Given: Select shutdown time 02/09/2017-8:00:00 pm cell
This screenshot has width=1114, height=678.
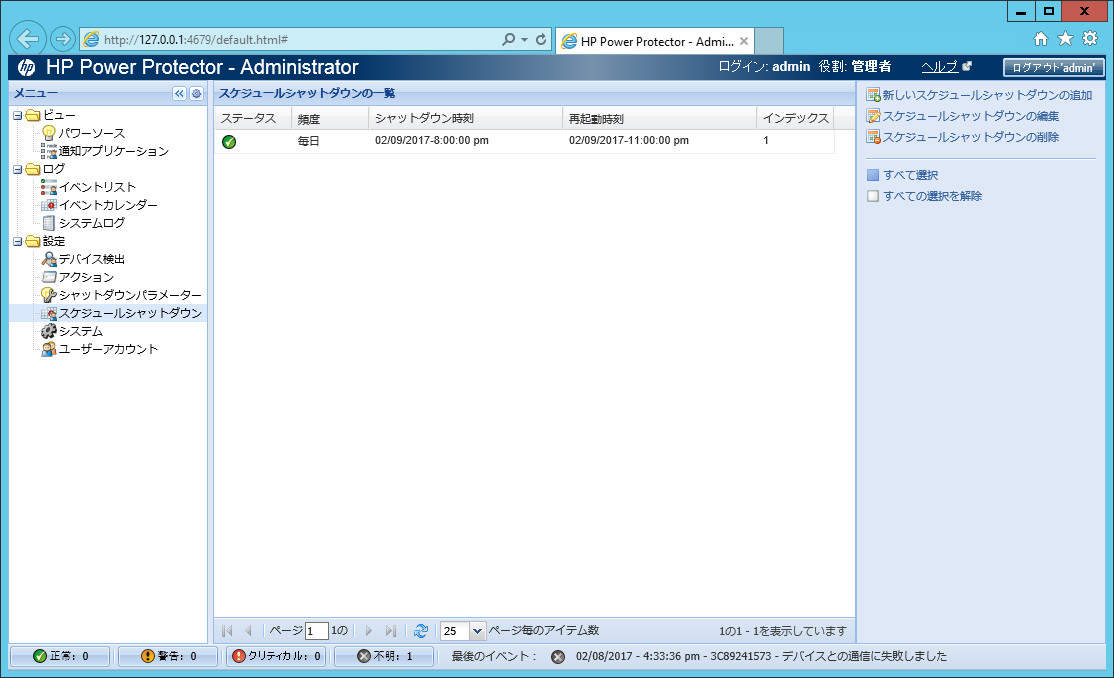Looking at the screenshot, I should pyautogui.click(x=432, y=141).
